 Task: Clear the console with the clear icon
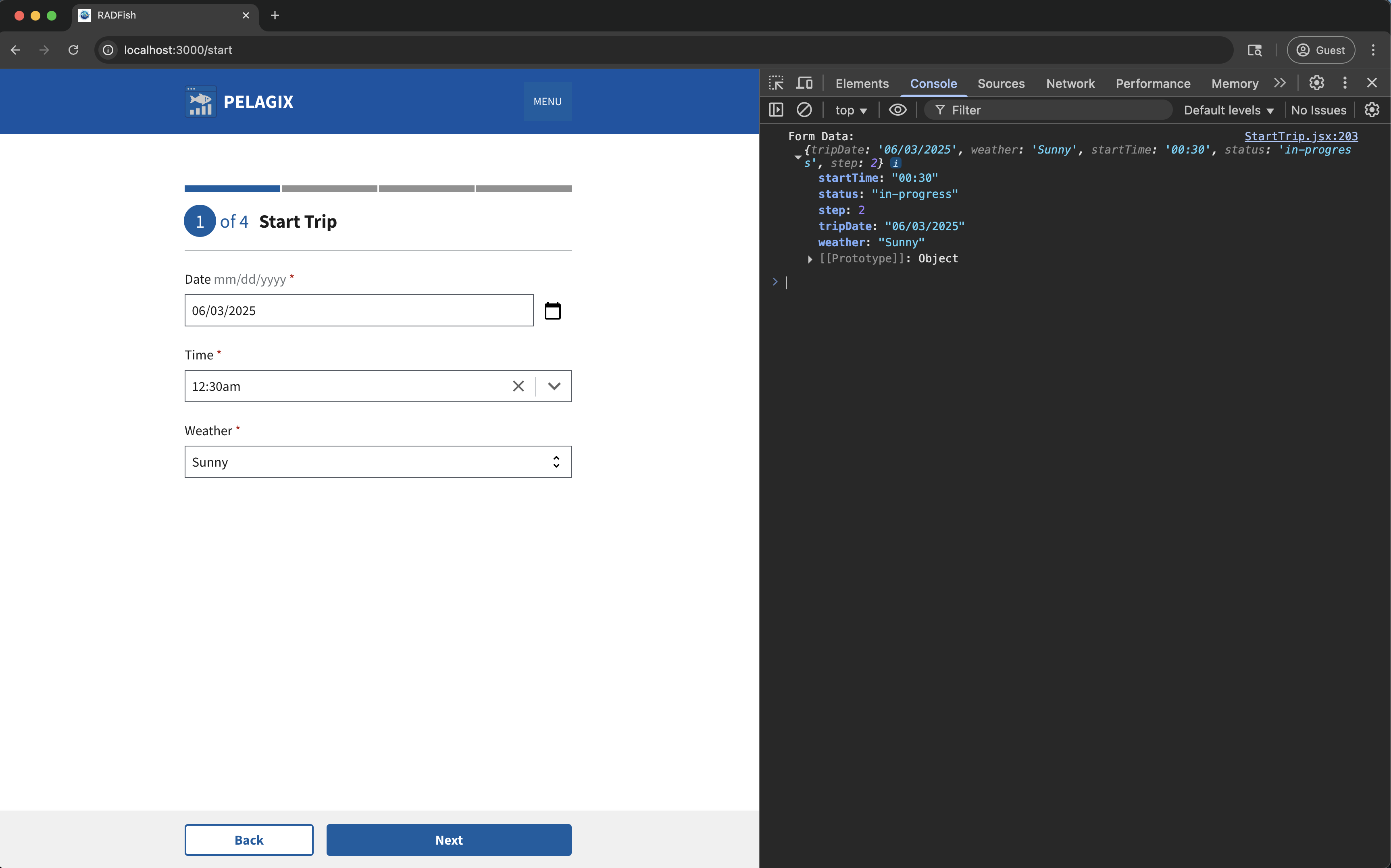point(804,110)
